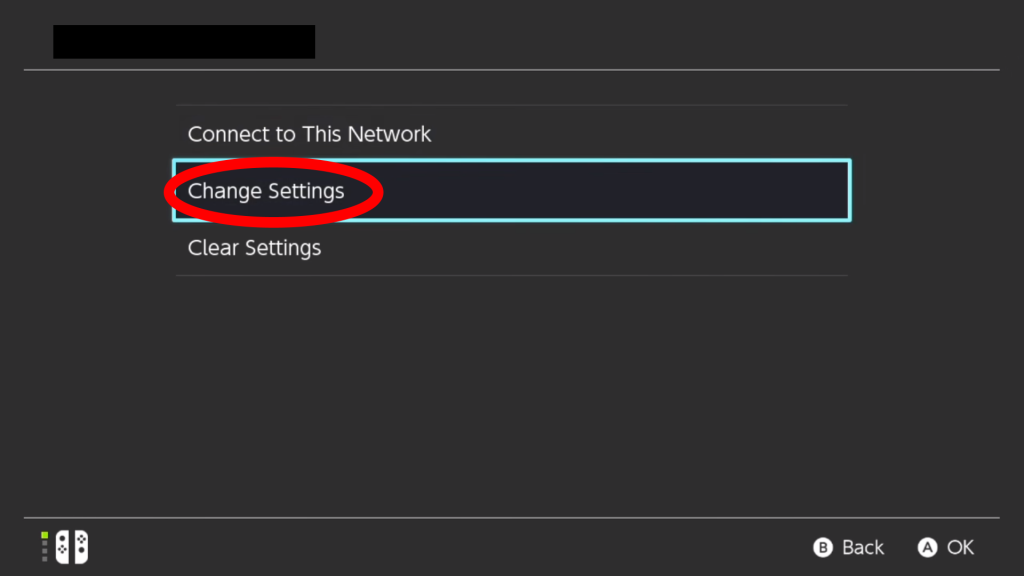Click the grey player indicator dots
1024x576 pixels.
(44, 552)
